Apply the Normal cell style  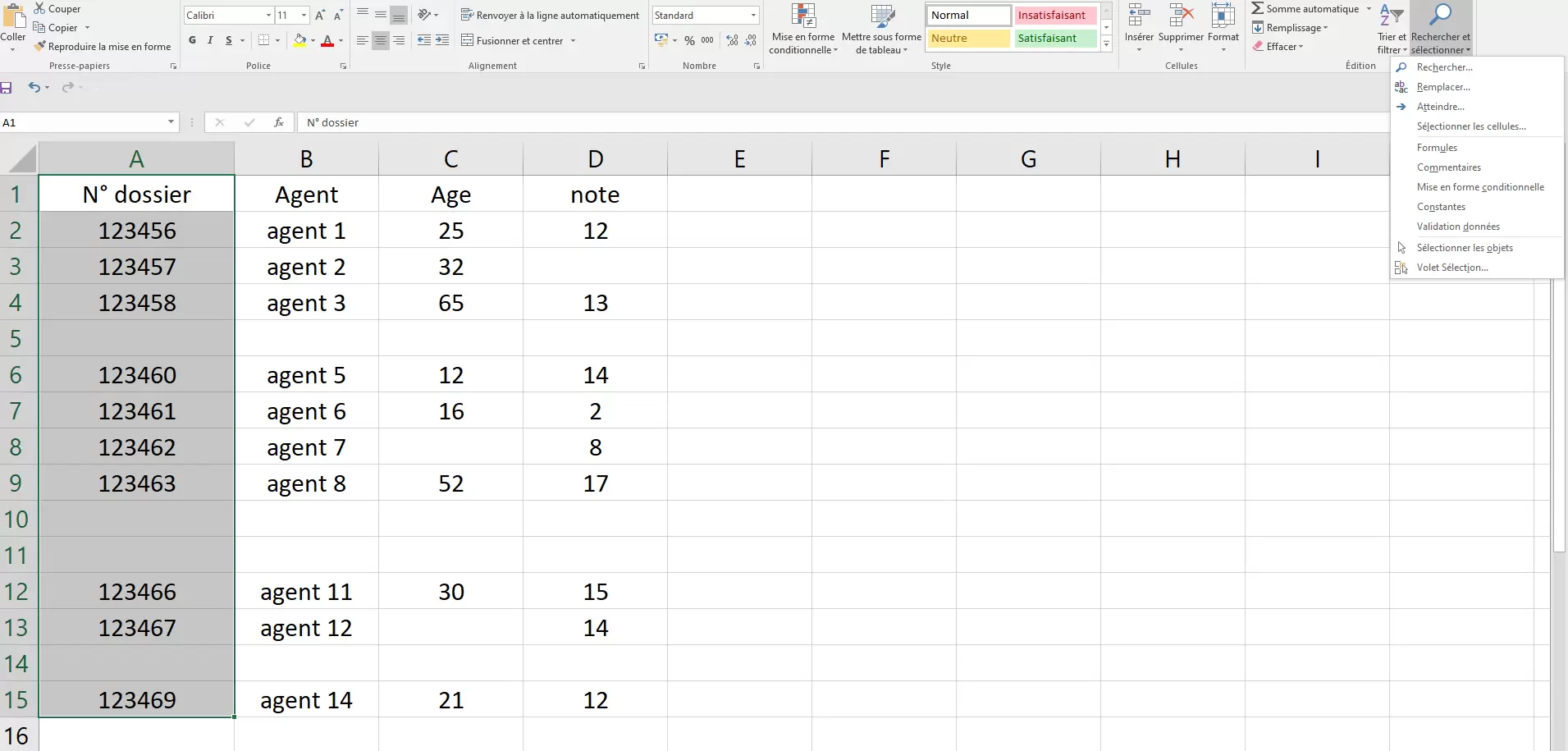(968, 15)
